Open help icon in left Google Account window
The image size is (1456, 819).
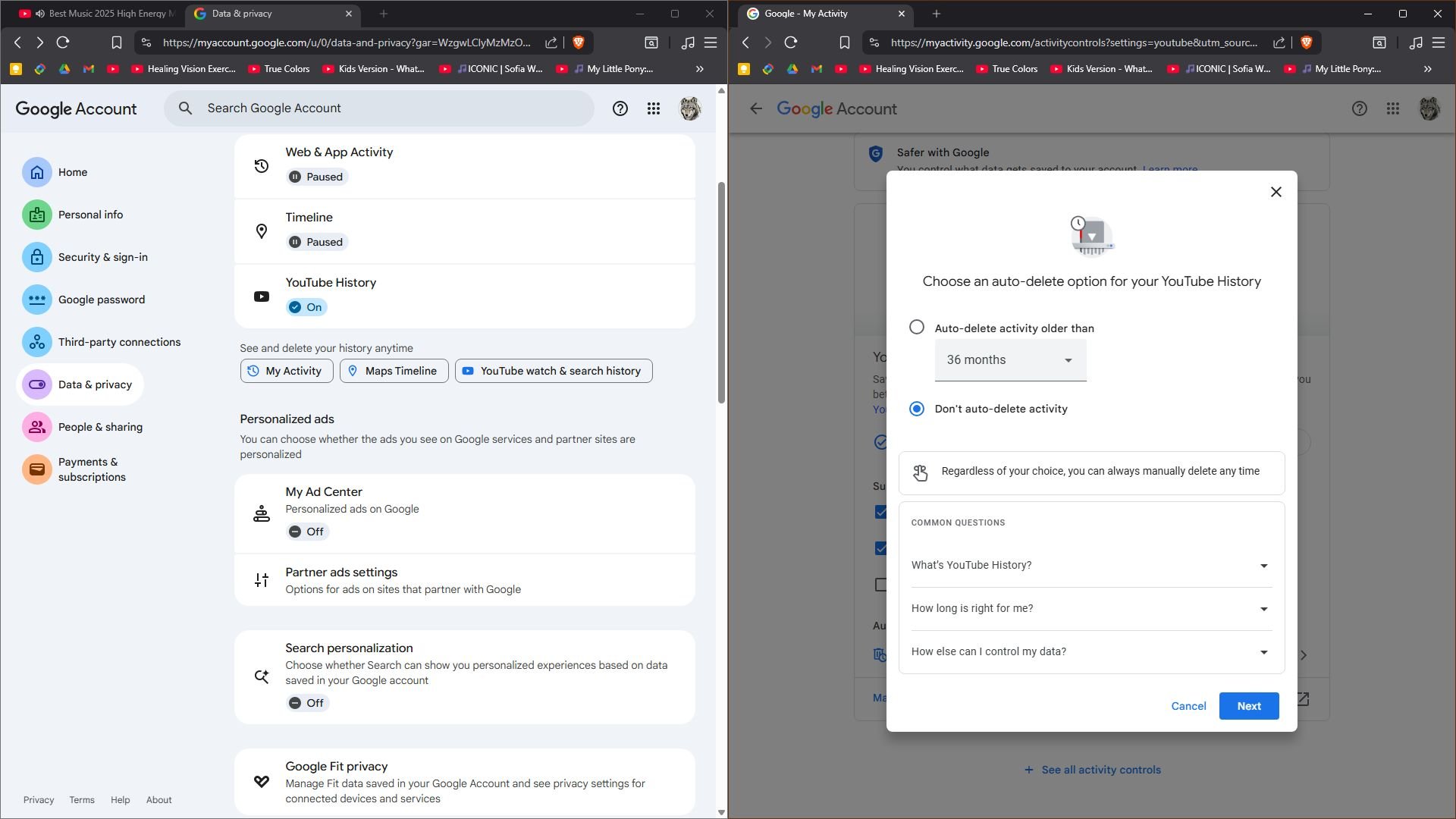(620, 108)
